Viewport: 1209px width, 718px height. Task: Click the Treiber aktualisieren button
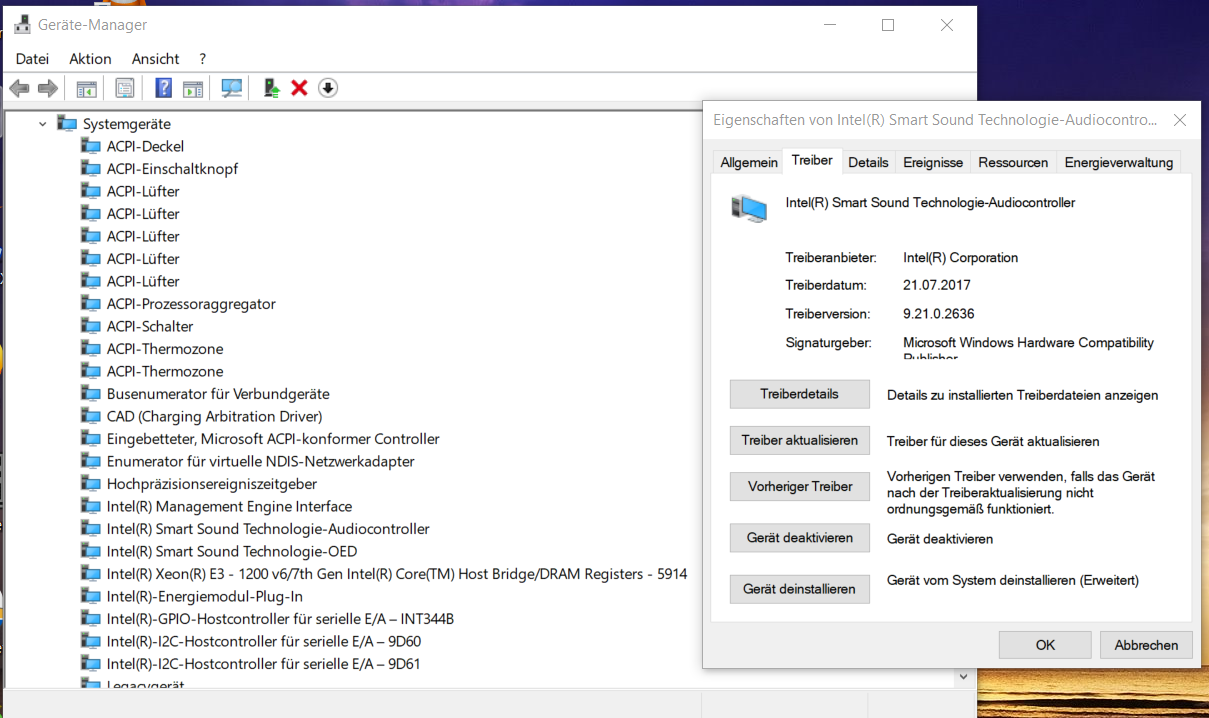800,440
